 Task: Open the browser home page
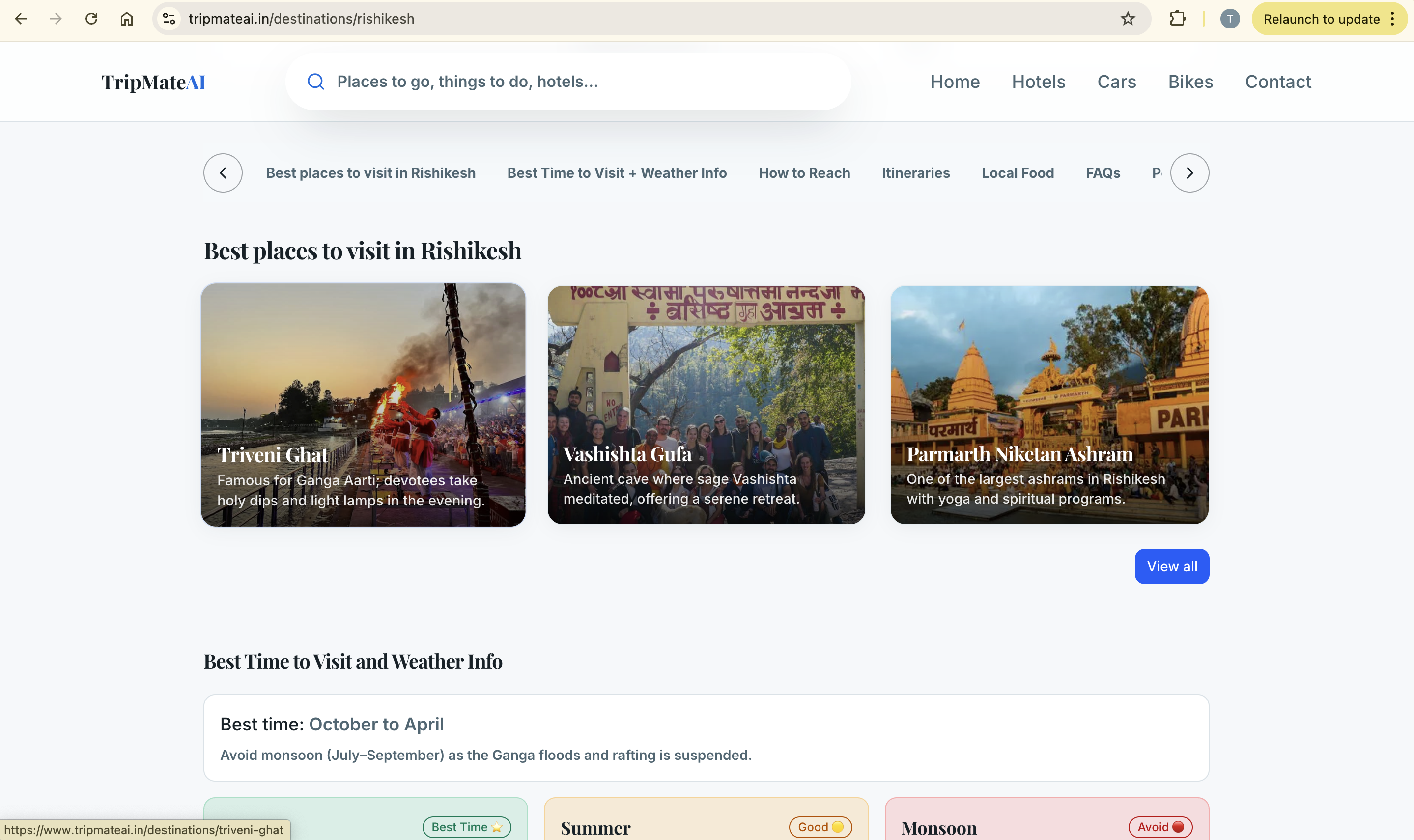coord(126,18)
